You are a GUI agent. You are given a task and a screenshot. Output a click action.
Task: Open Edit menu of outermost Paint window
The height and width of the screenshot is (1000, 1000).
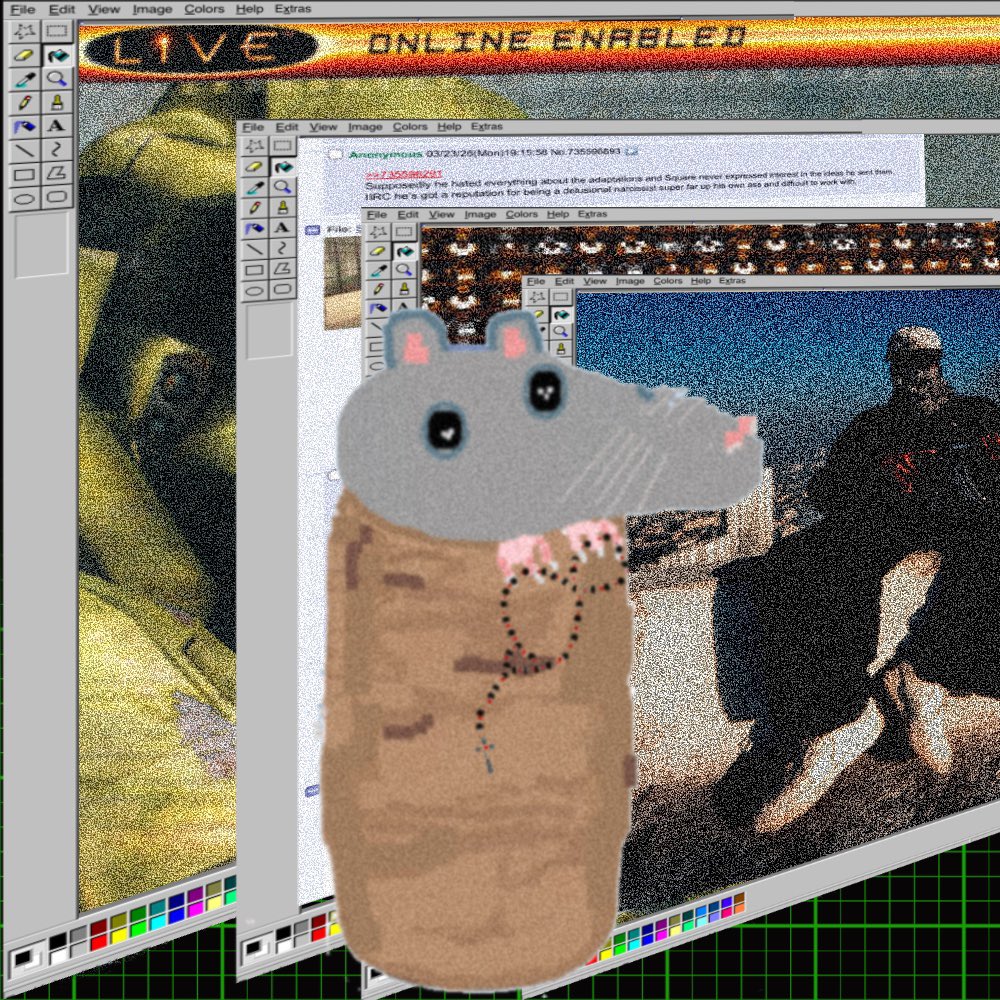62,10
